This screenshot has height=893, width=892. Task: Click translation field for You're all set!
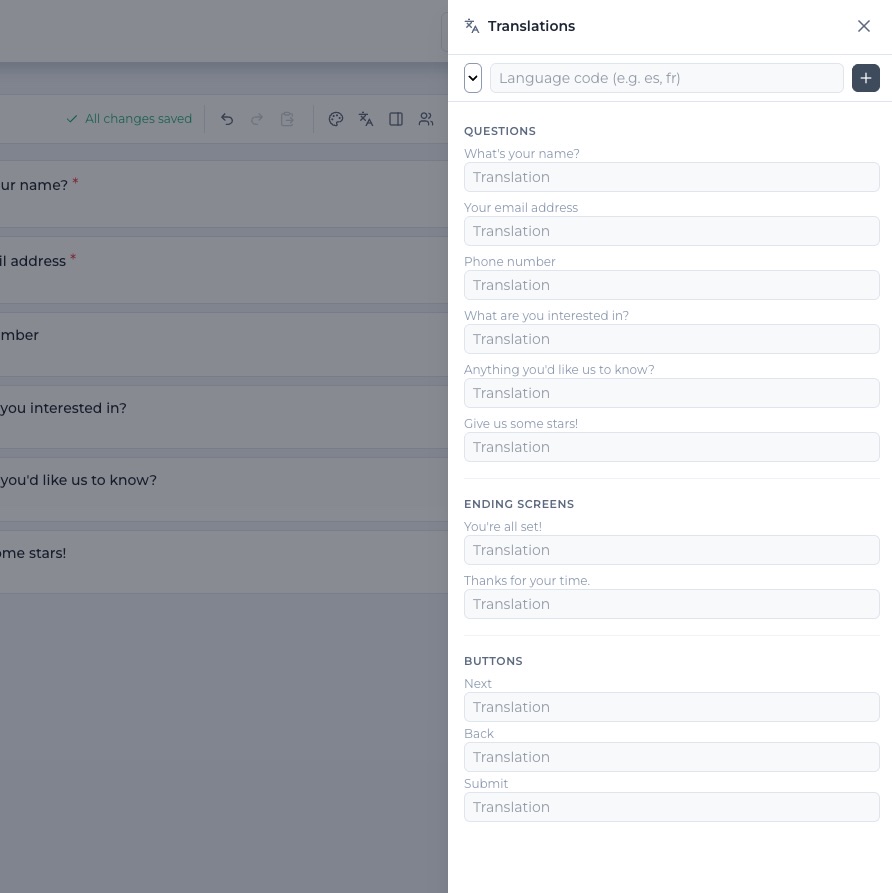672,550
